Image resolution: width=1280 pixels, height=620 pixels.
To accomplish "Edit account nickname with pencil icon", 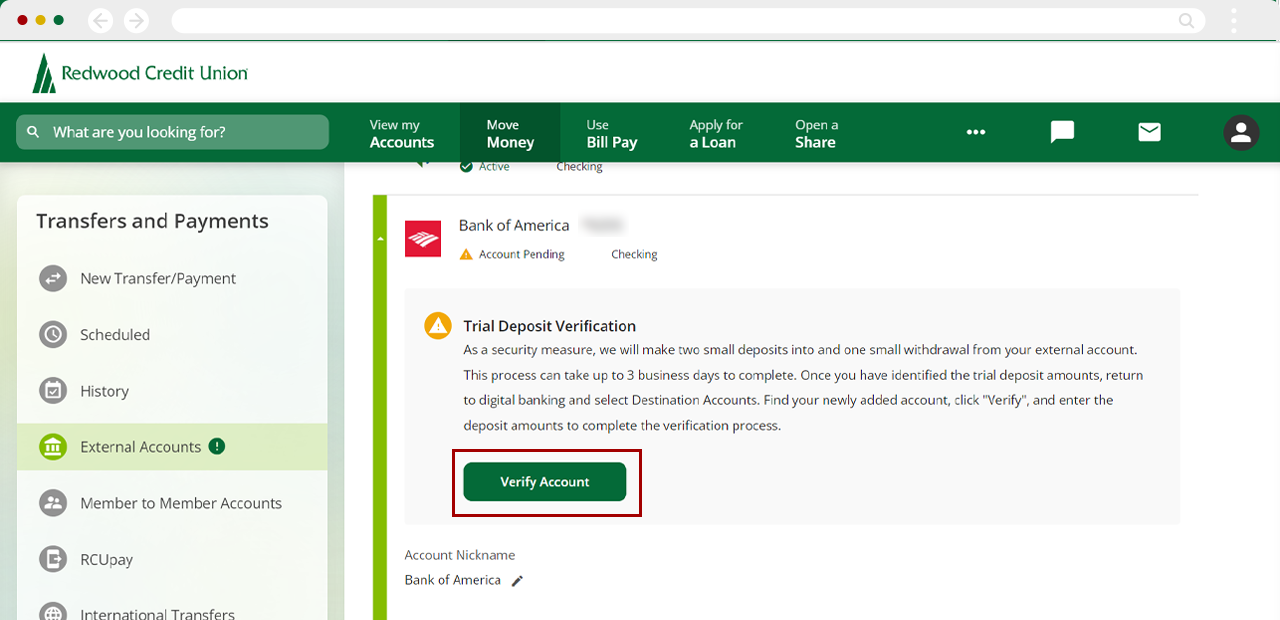I will pos(517,581).
